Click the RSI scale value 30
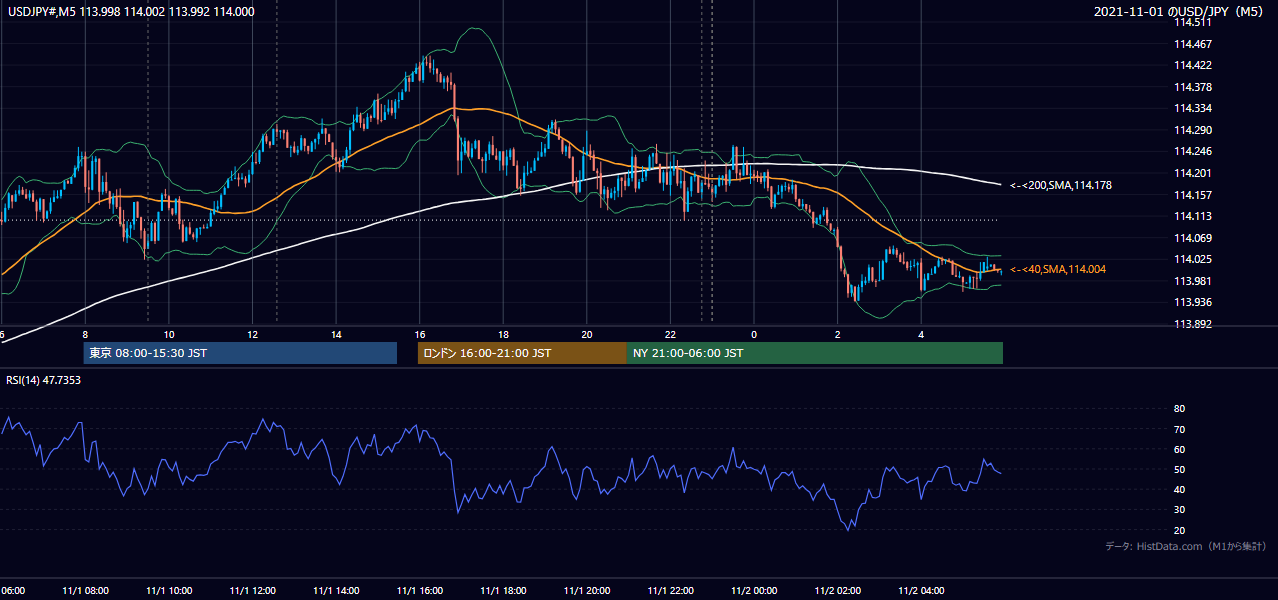Viewport: 1278px width, 600px height. (x=1179, y=510)
